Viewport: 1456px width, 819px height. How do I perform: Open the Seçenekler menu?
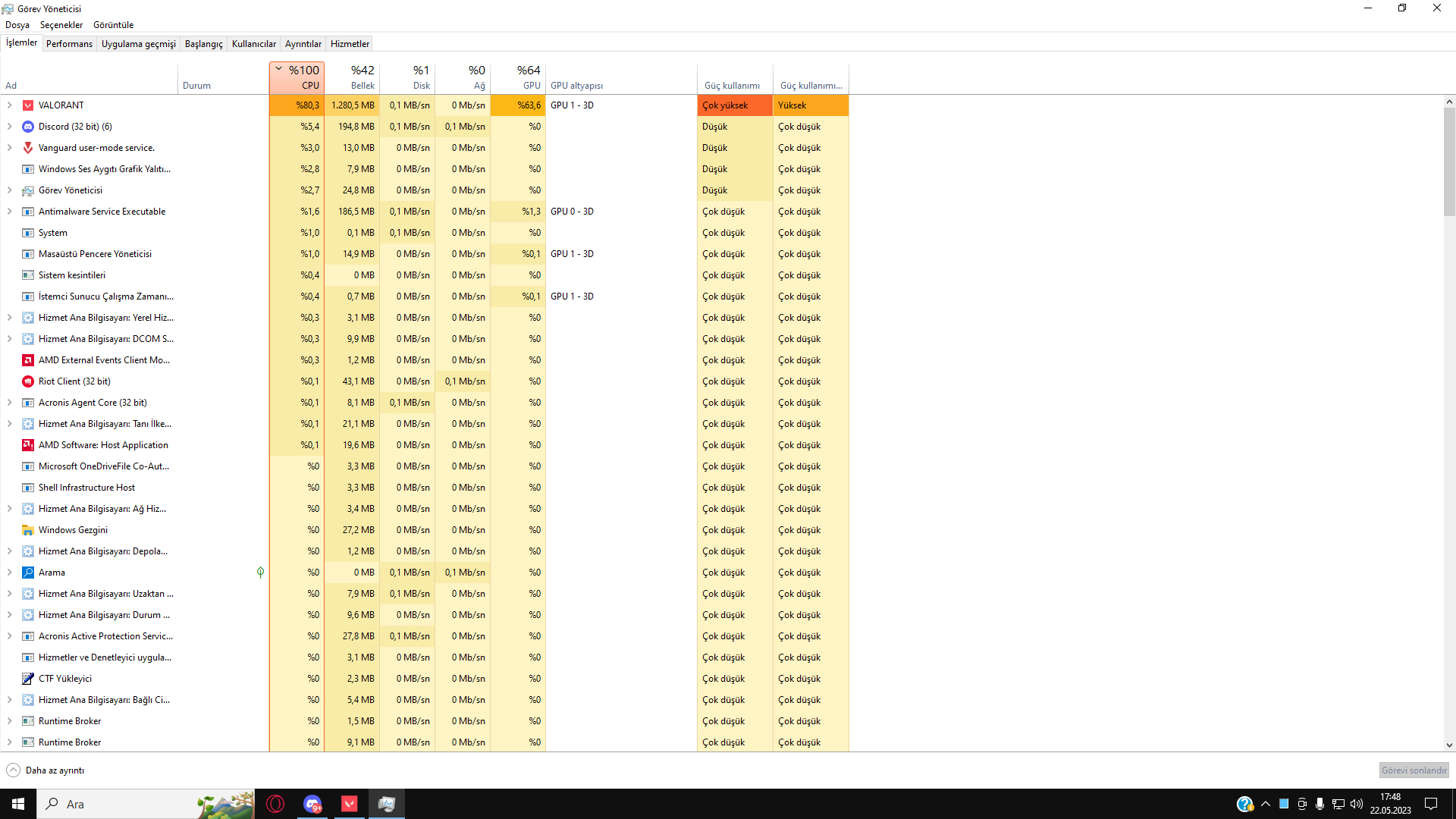(61, 25)
